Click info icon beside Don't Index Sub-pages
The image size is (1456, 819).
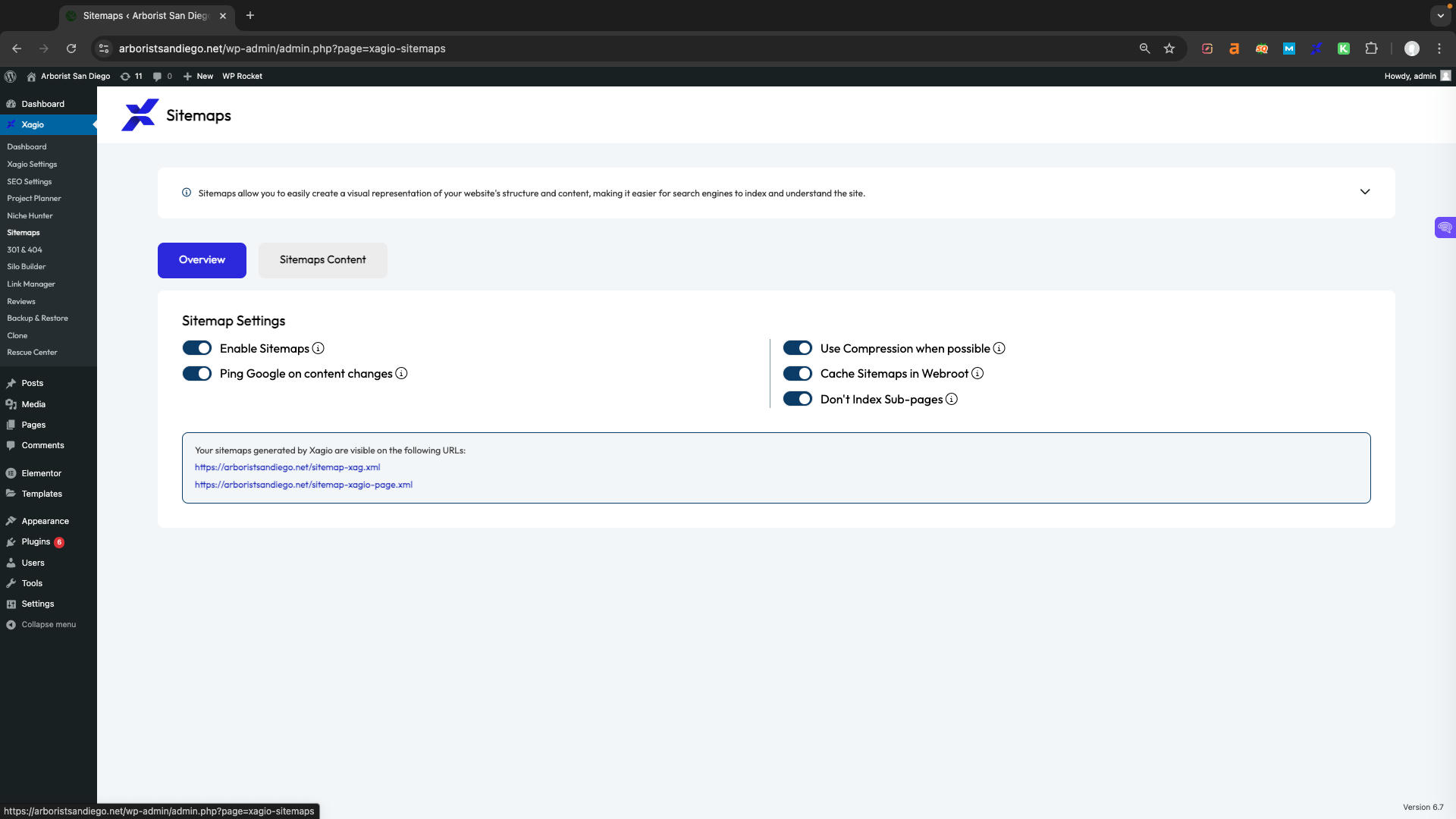(952, 399)
